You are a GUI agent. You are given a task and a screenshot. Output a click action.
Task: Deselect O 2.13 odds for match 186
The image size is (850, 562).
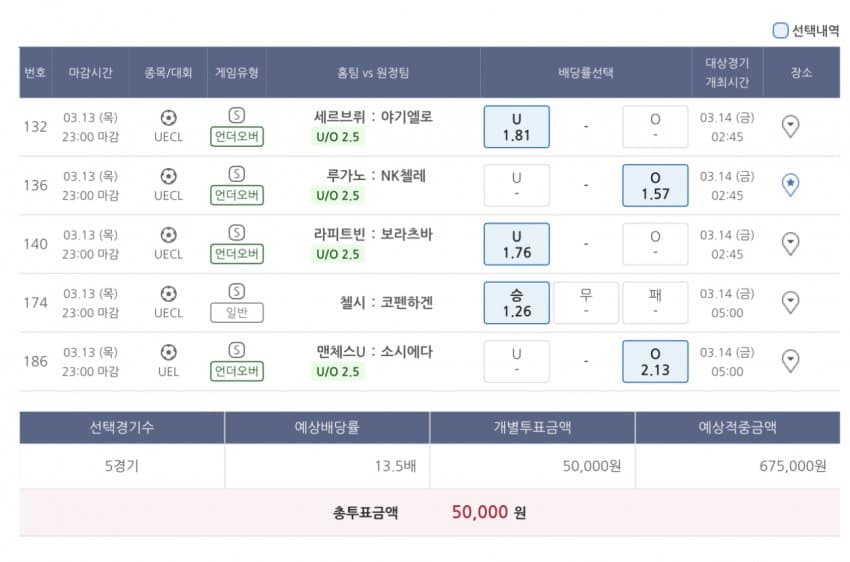[x=655, y=361]
